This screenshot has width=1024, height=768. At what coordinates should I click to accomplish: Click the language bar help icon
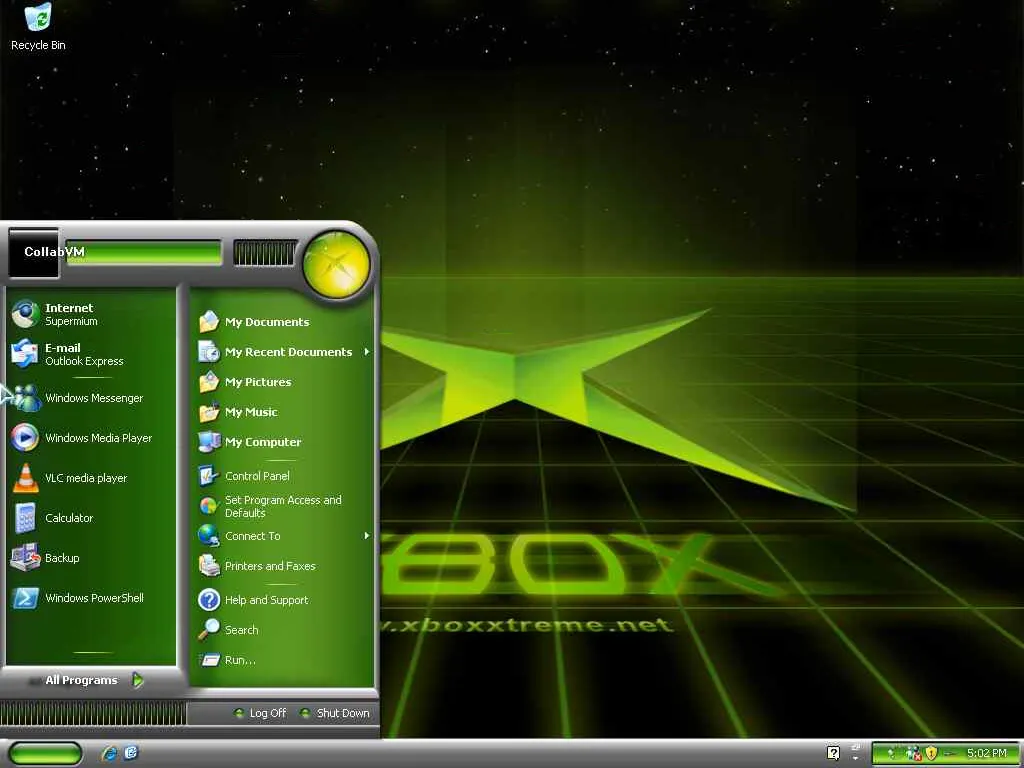click(833, 752)
